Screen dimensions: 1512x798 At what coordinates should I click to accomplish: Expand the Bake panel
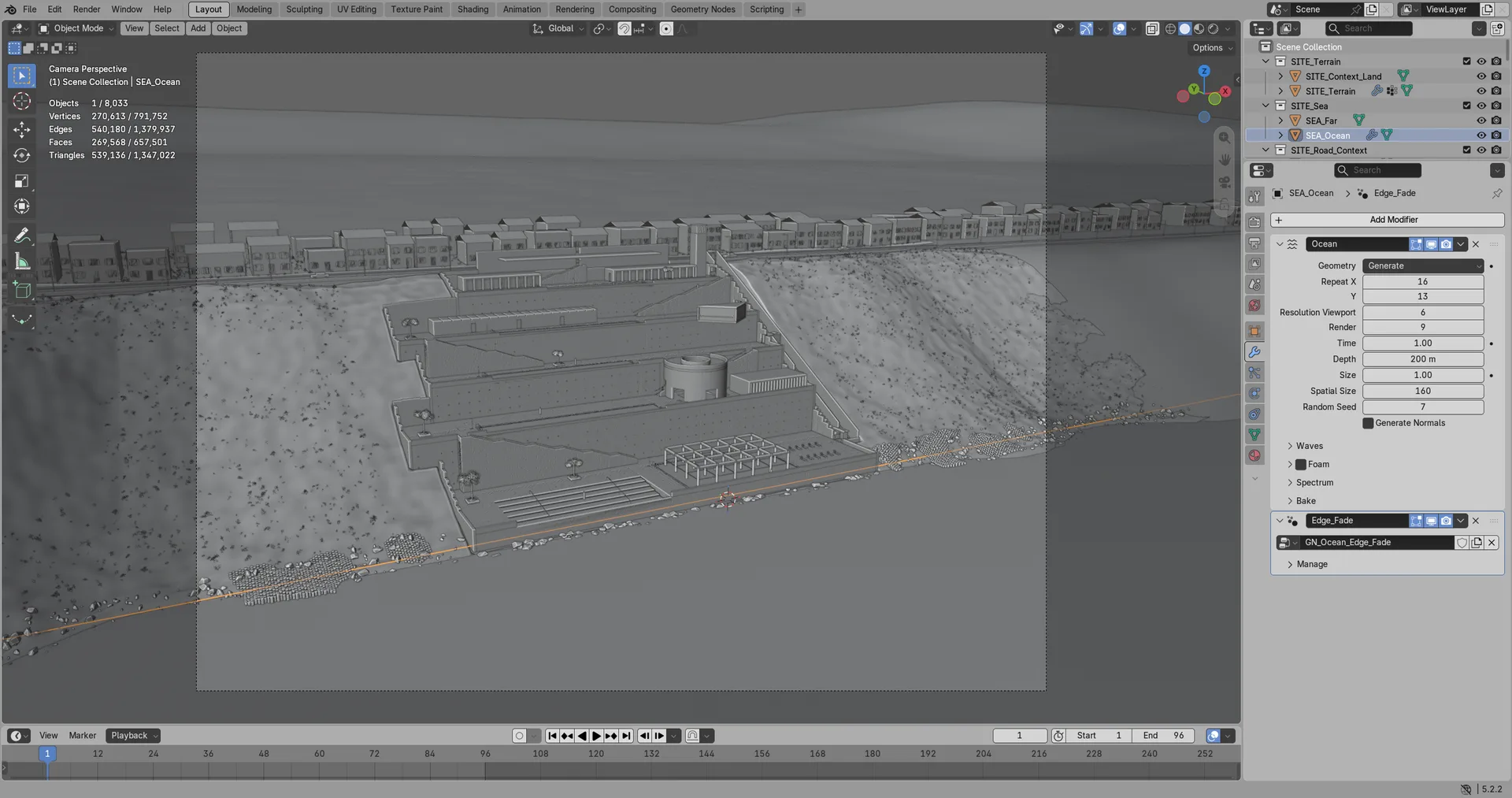1305,501
